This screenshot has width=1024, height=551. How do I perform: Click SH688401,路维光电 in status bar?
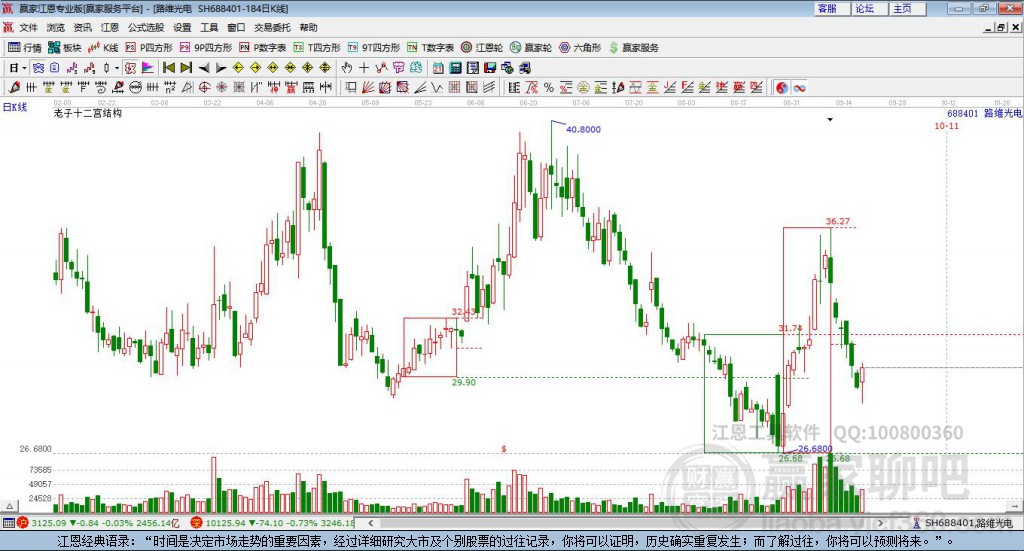(x=968, y=523)
